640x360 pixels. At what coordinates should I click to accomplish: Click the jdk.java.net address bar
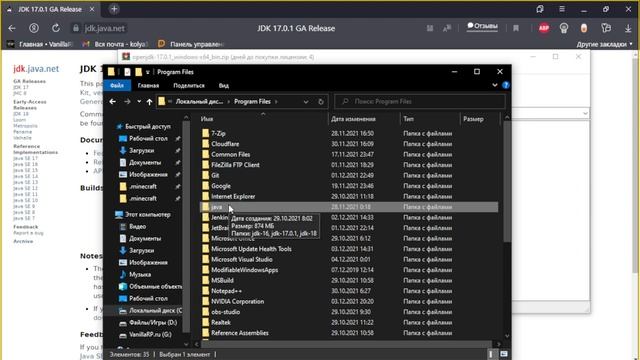(104, 28)
